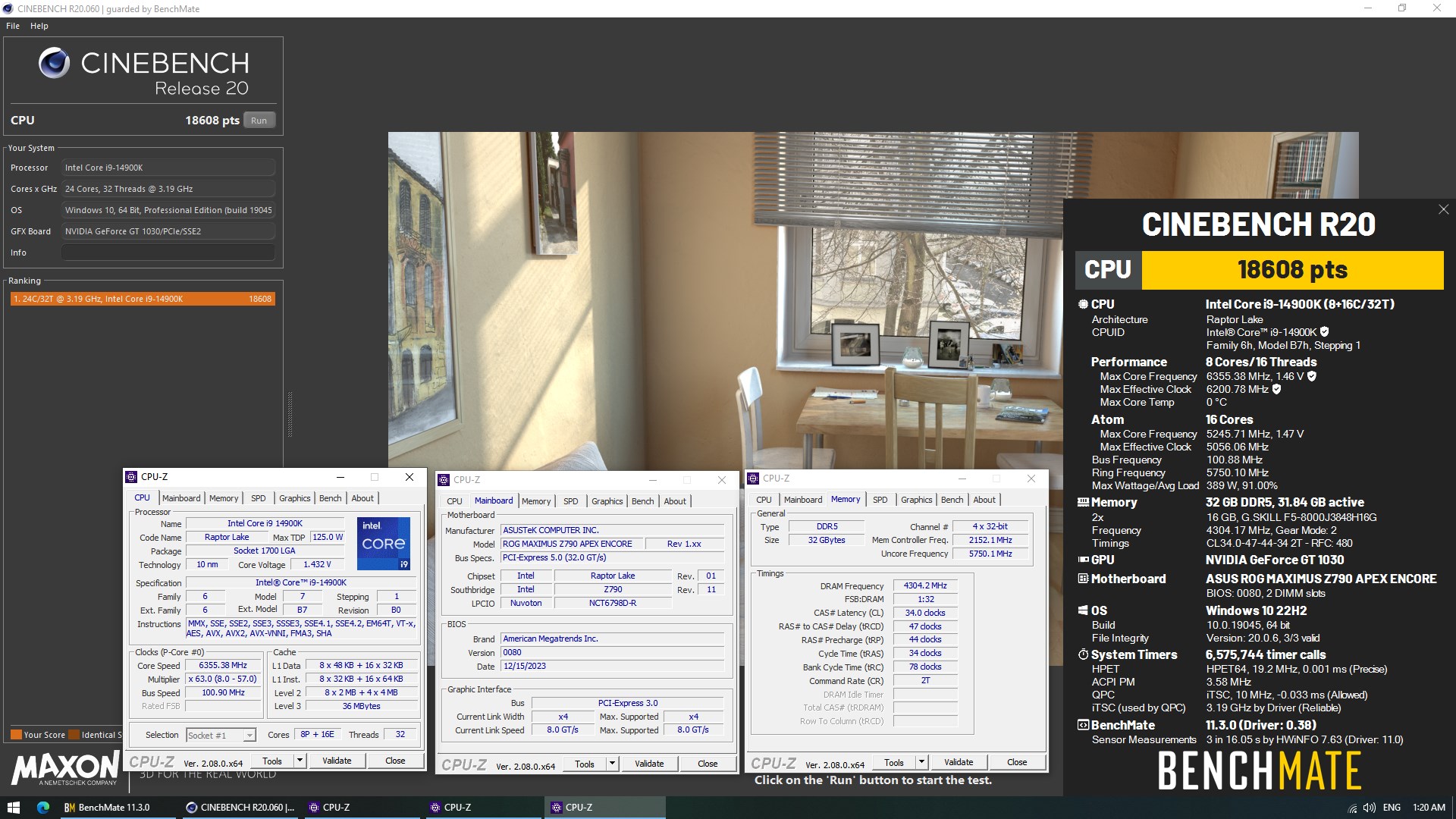
Task: Switch to Mainboard tab in first CPU-Z window
Action: pyautogui.click(x=181, y=498)
